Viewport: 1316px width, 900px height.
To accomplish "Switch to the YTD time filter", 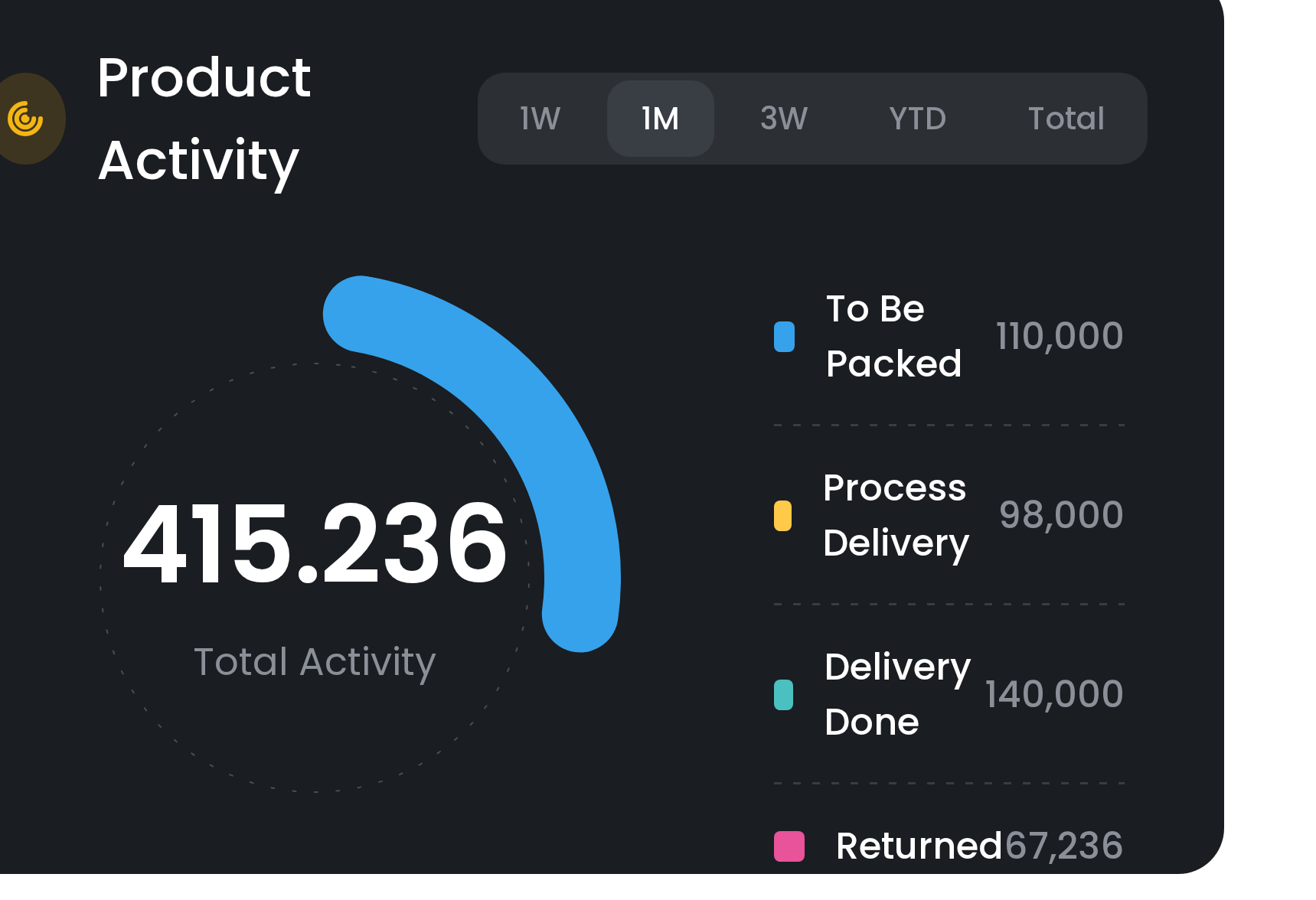I will [917, 119].
